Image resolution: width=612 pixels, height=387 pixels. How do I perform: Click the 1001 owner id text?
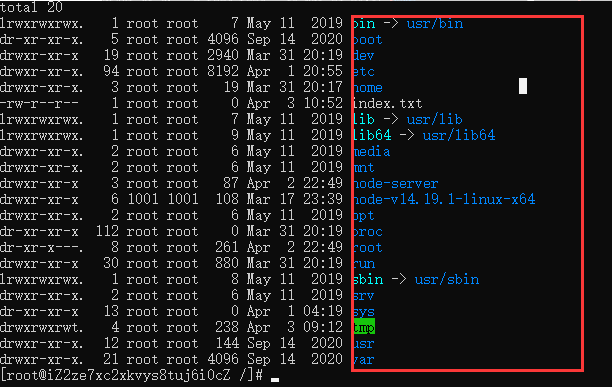tap(143, 199)
